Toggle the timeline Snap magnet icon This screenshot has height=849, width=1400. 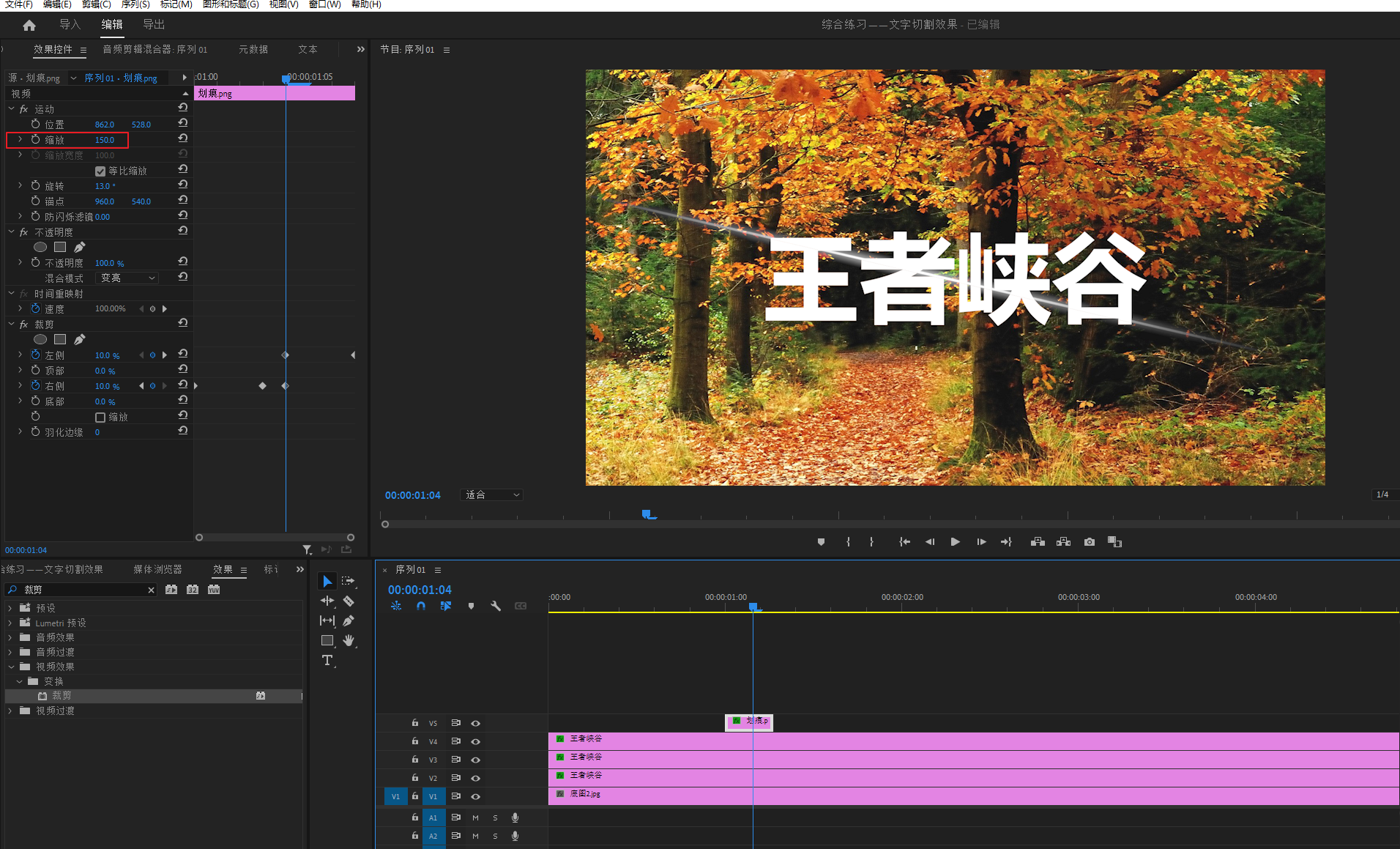[421, 607]
